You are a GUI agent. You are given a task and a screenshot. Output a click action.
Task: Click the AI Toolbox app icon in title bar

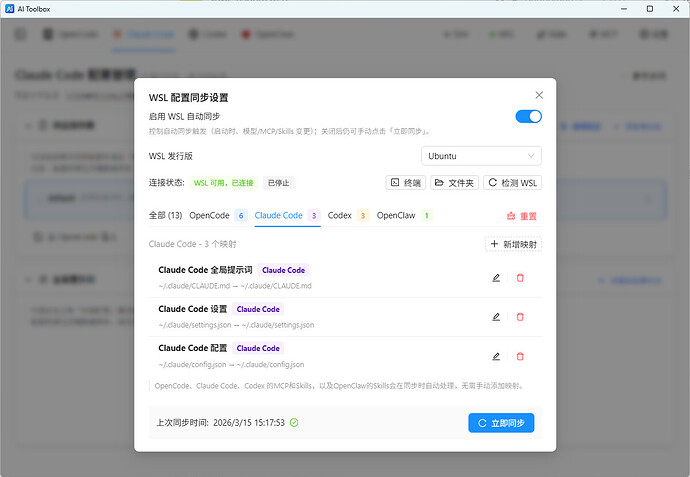point(10,9)
